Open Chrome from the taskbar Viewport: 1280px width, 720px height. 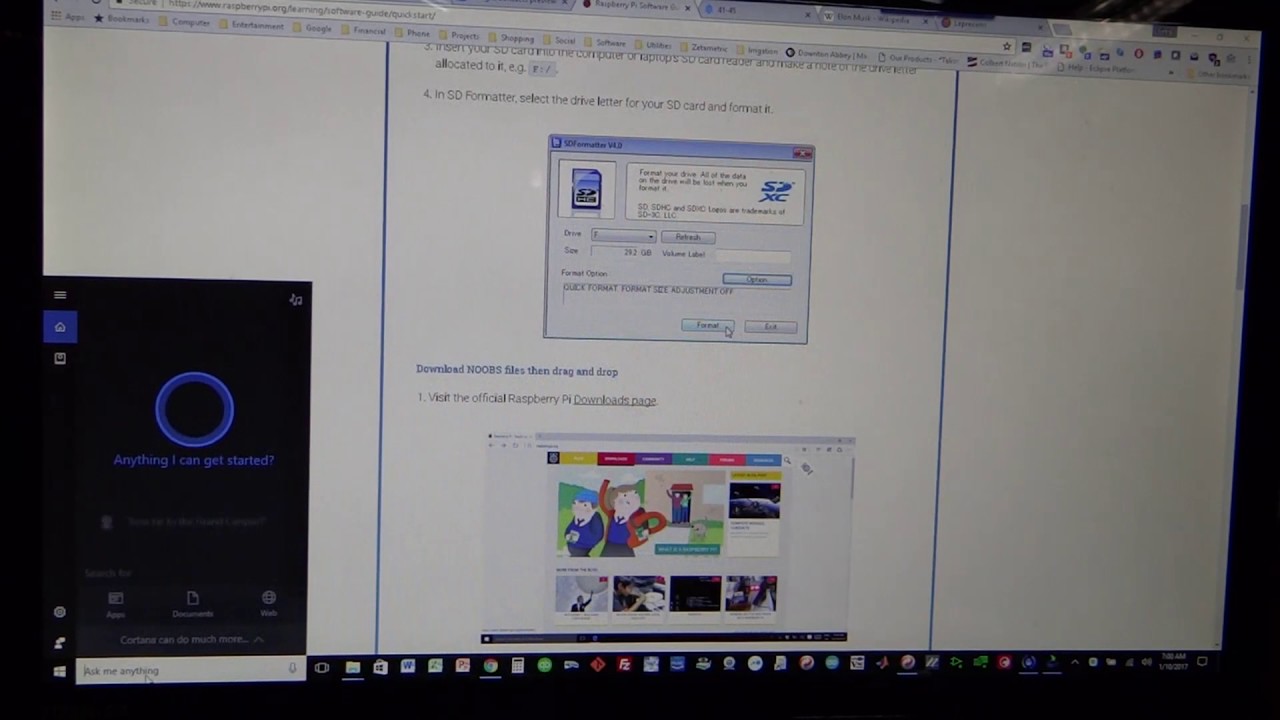tap(490, 665)
